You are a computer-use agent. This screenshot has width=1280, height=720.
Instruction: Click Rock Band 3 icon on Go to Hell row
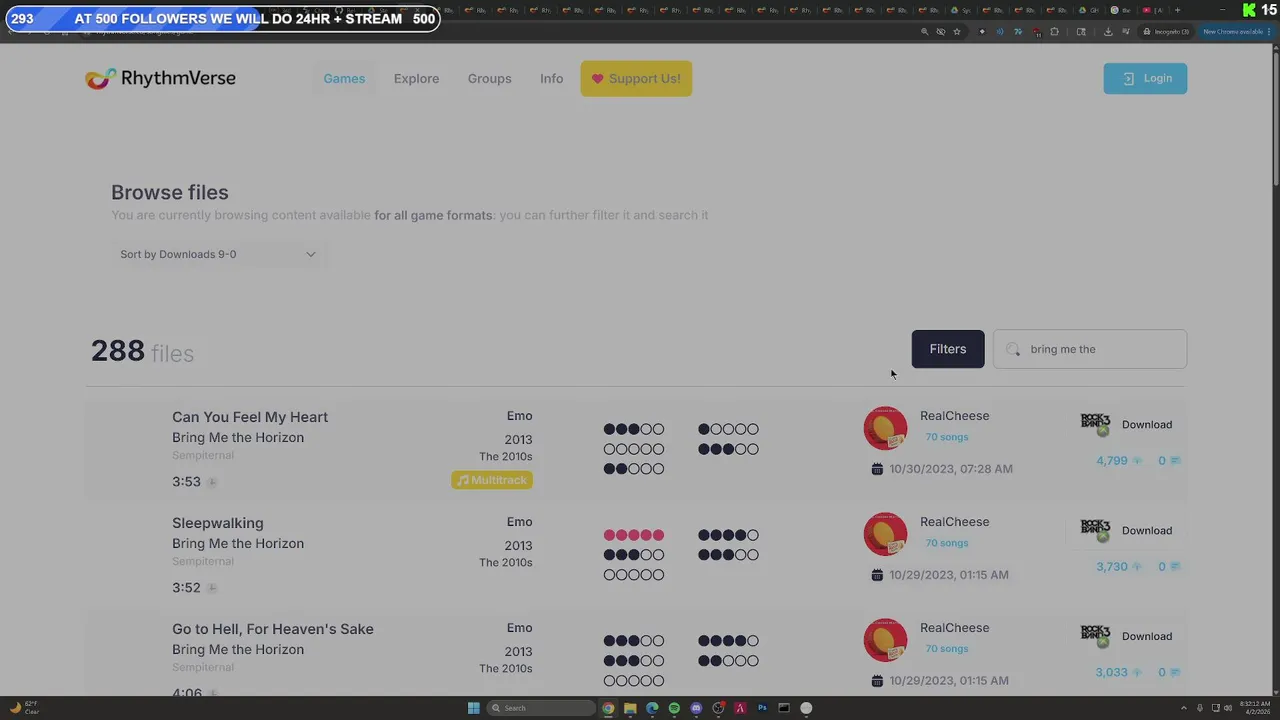1096,636
